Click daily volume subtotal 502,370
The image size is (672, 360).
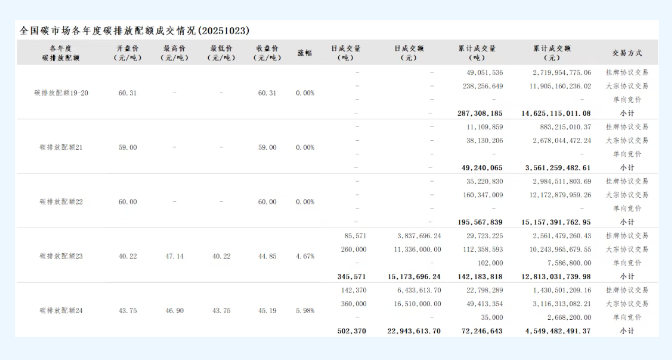click(352, 331)
